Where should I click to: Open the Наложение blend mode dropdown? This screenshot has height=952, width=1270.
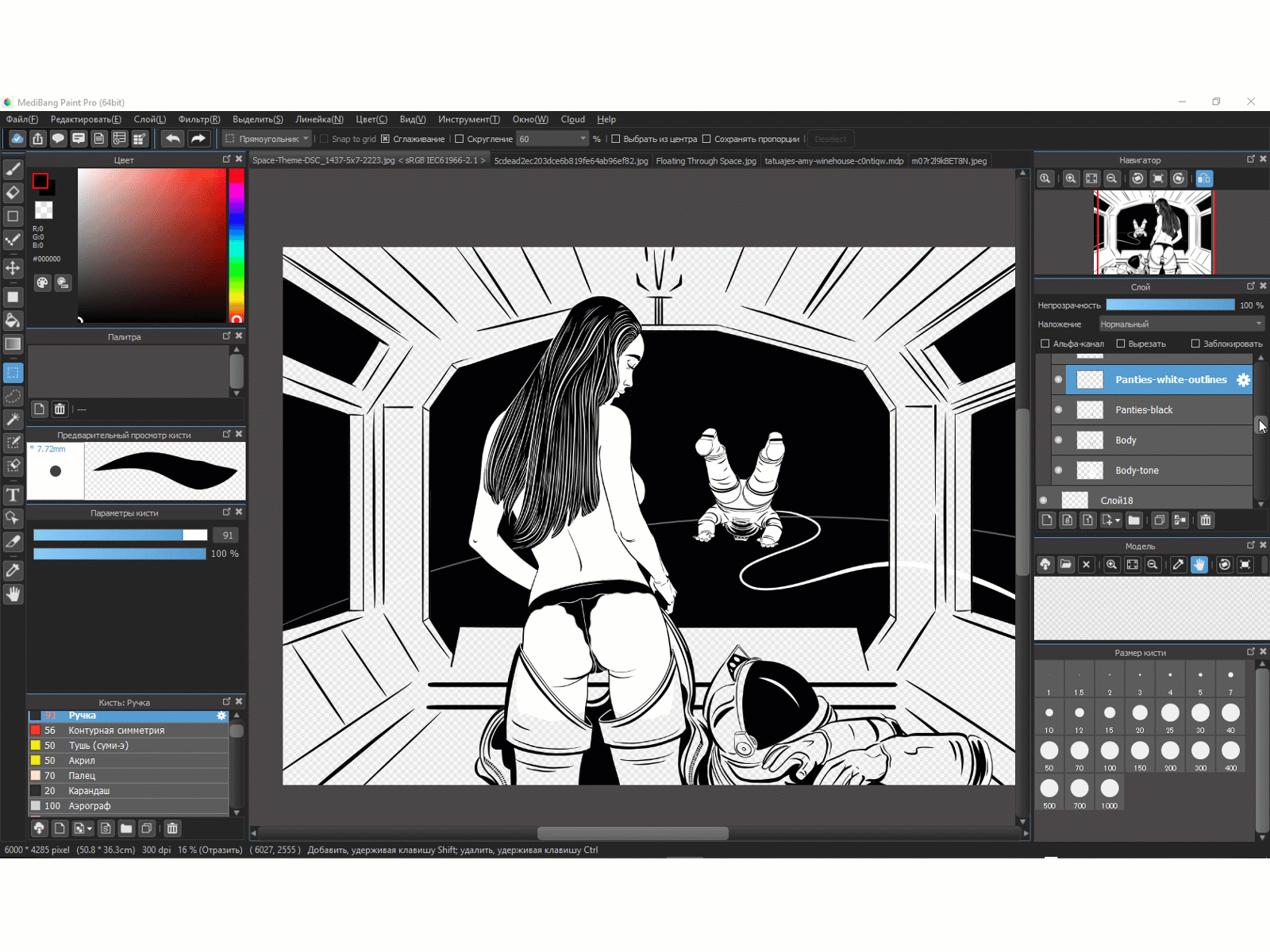1181,324
